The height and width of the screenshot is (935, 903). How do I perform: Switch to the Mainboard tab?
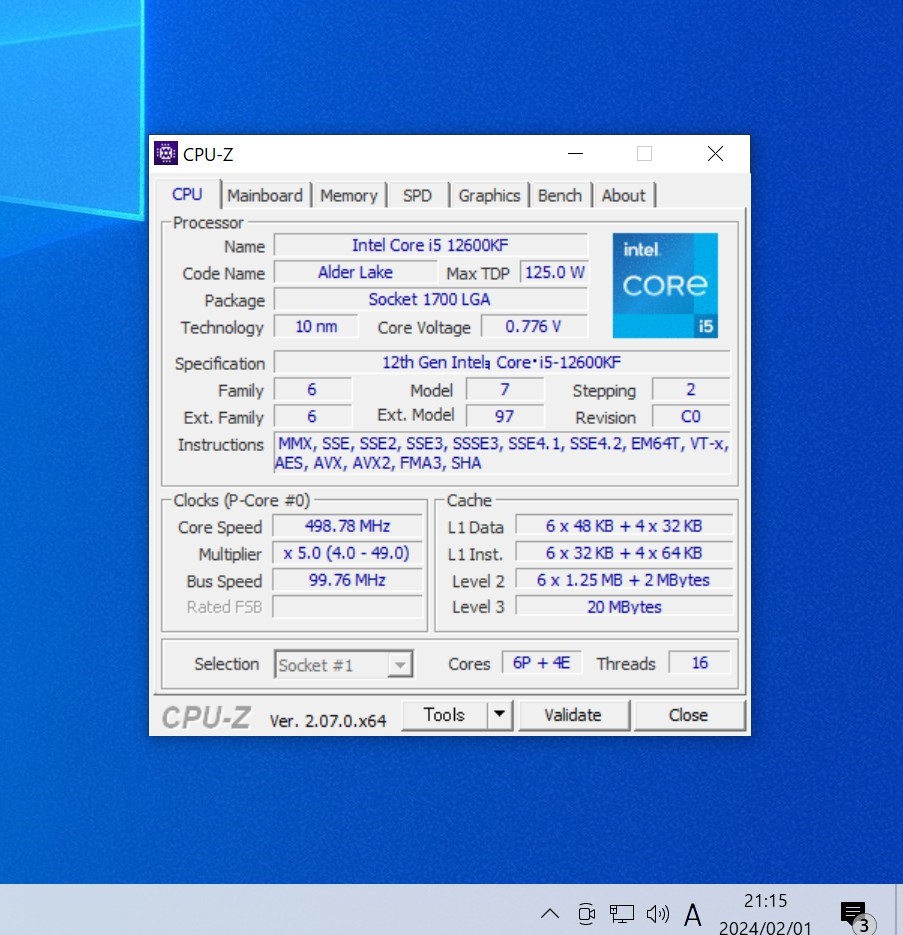(x=265, y=196)
